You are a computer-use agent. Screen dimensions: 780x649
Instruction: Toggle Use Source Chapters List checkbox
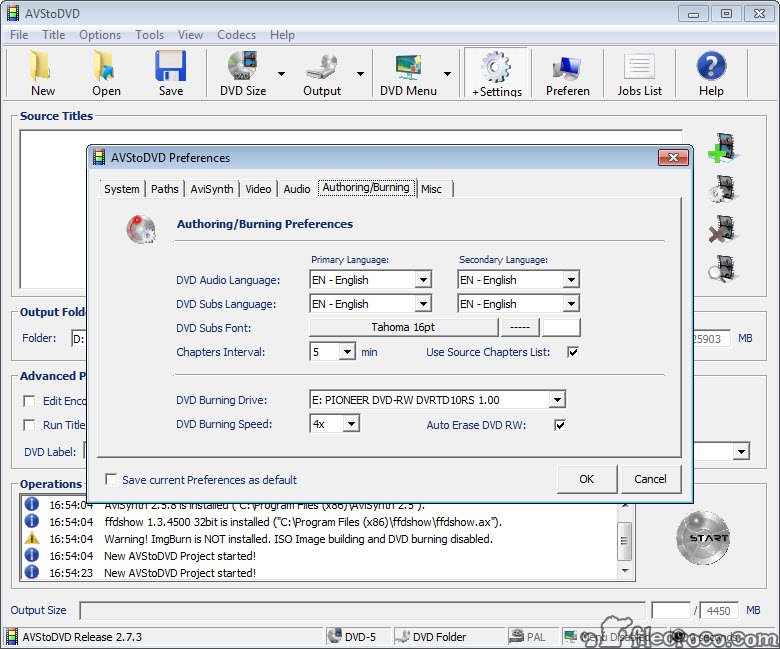click(573, 352)
